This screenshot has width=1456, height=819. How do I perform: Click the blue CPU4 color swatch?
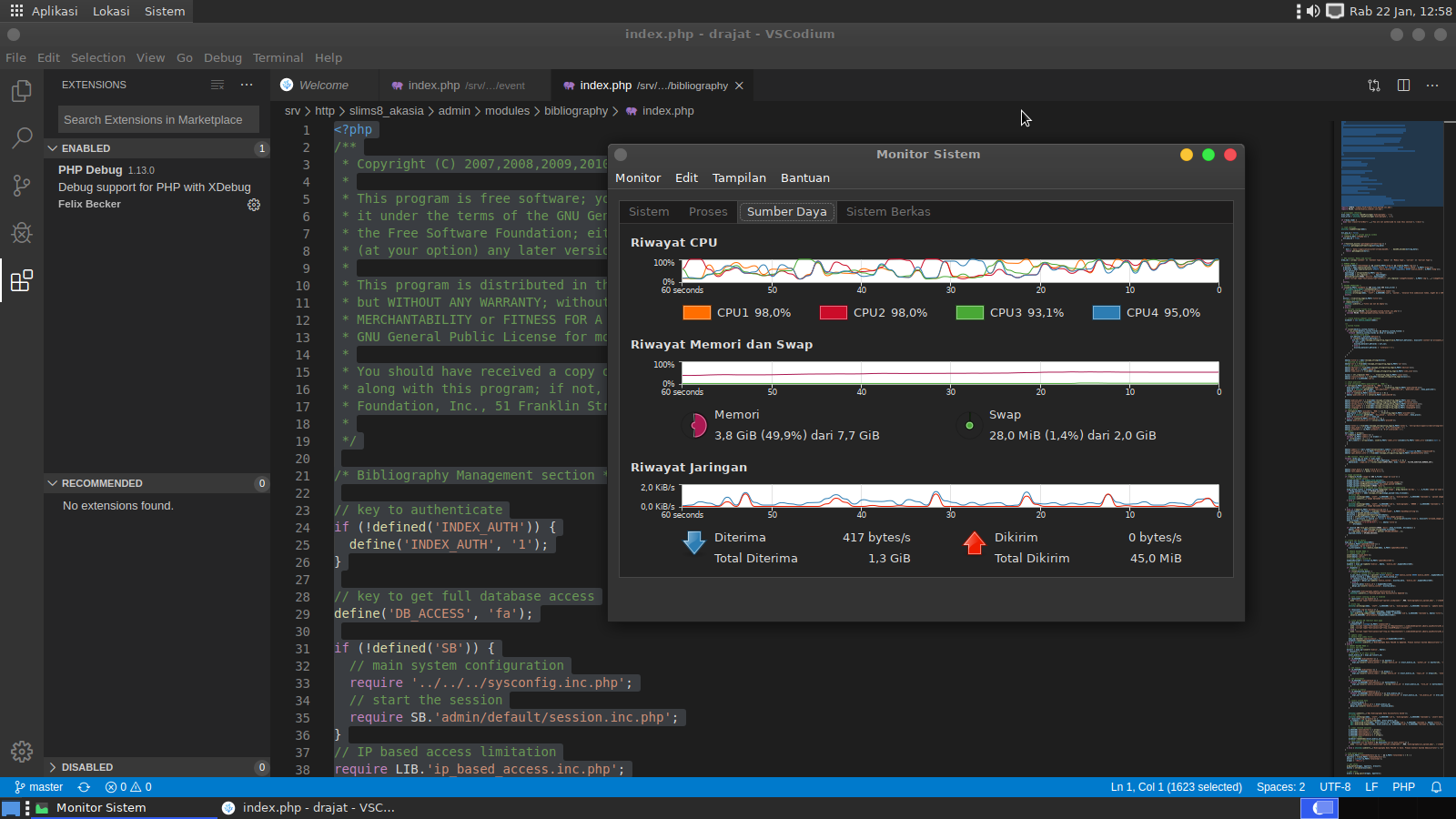1106,312
